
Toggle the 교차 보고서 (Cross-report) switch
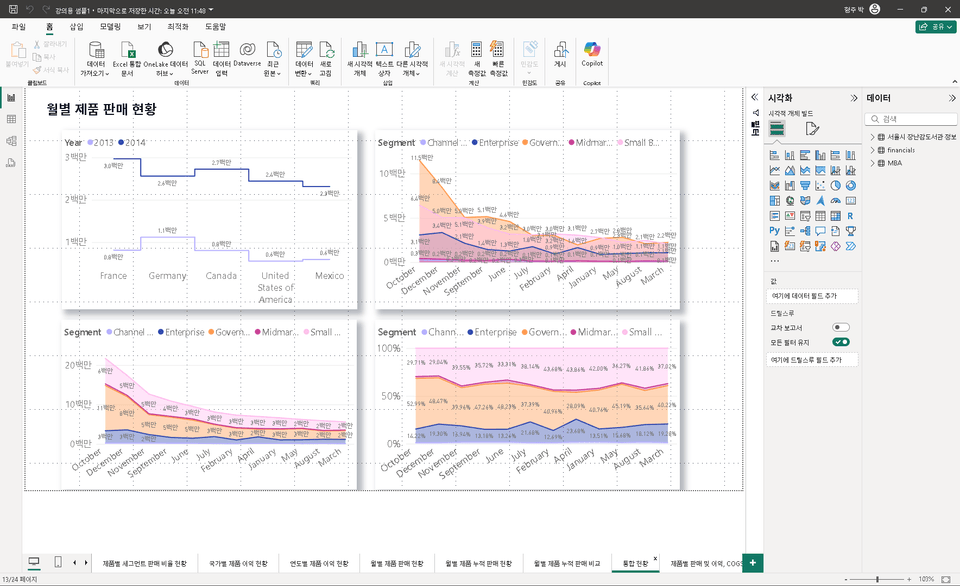click(x=841, y=328)
